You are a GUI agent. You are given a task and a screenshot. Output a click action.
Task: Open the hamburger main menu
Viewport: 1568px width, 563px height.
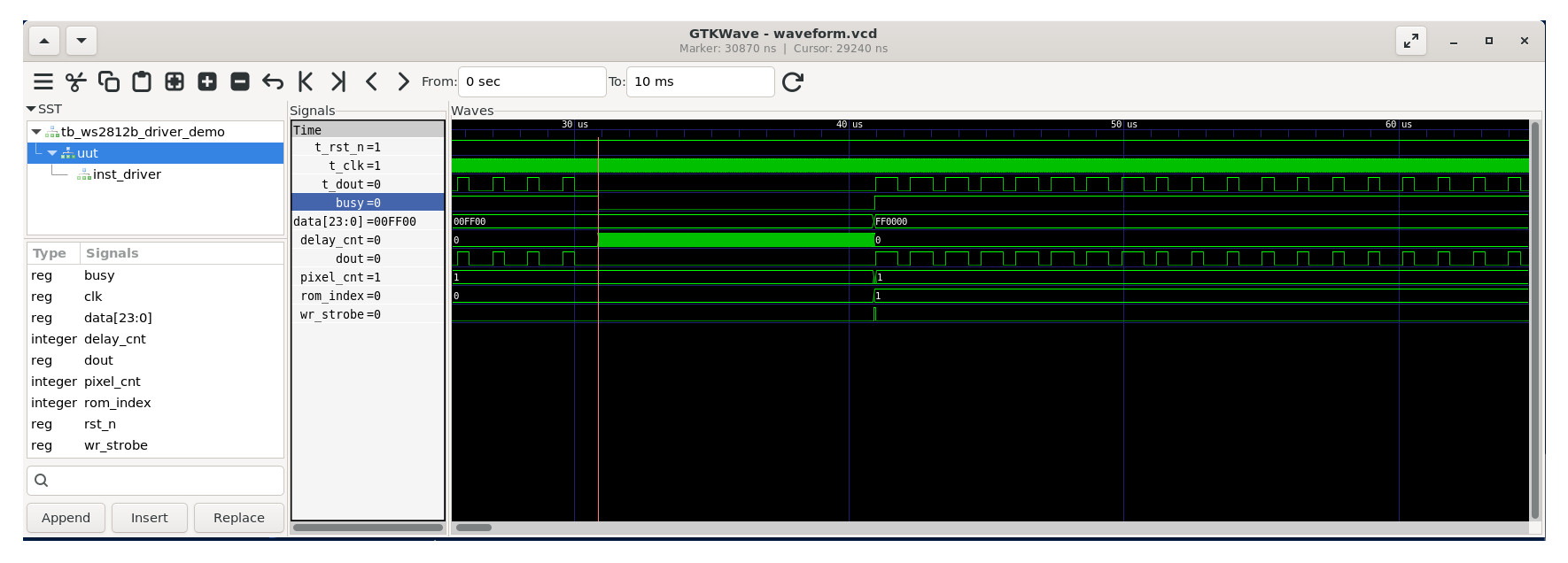click(x=43, y=82)
